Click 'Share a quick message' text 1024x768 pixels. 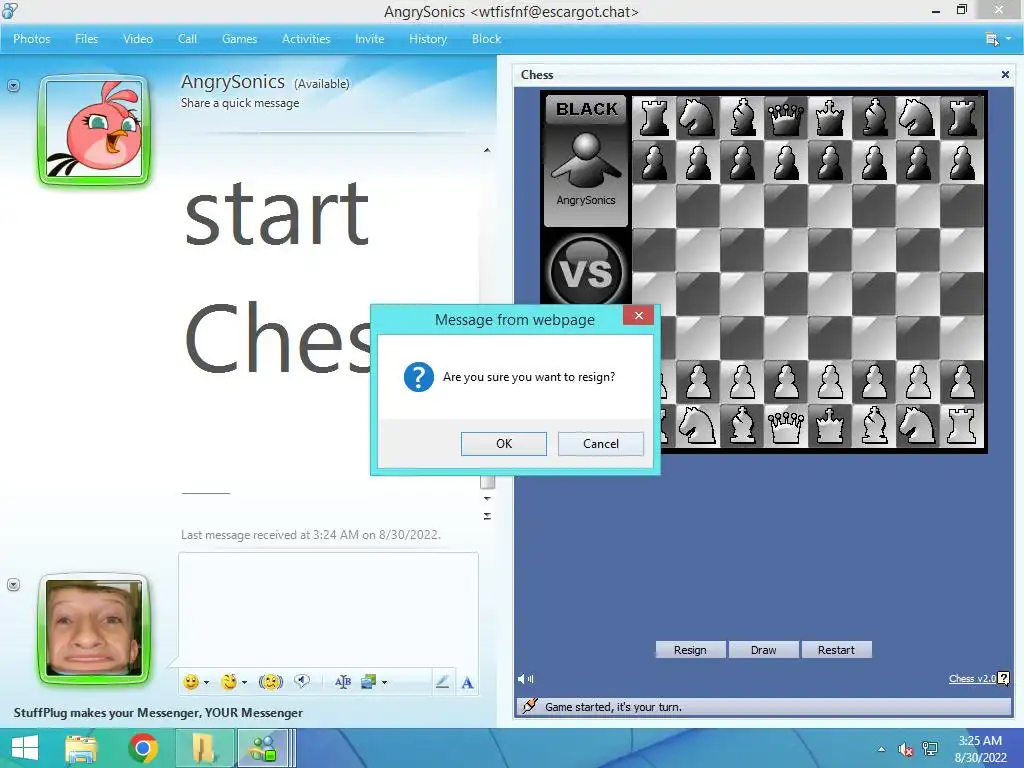pyautogui.click(x=240, y=103)
